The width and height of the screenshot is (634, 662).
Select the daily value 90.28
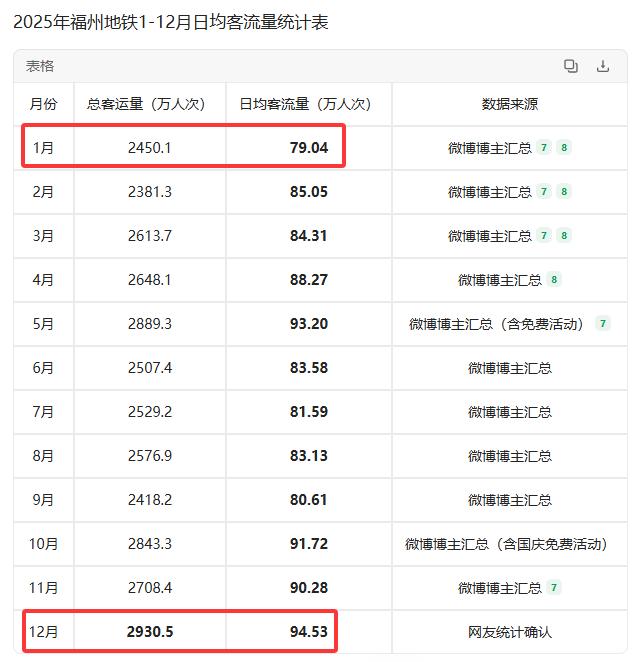coord(309,588)
